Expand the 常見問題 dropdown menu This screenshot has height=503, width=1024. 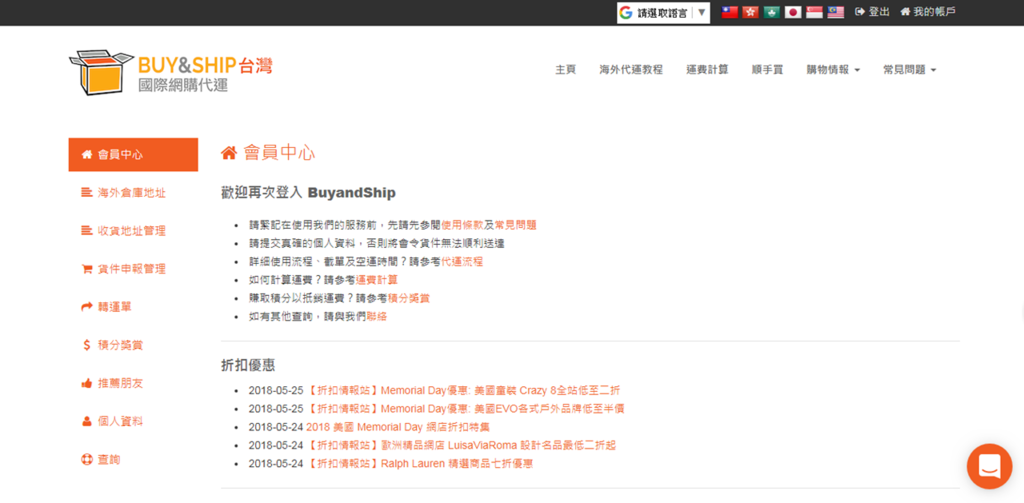(x=909, y=70)
